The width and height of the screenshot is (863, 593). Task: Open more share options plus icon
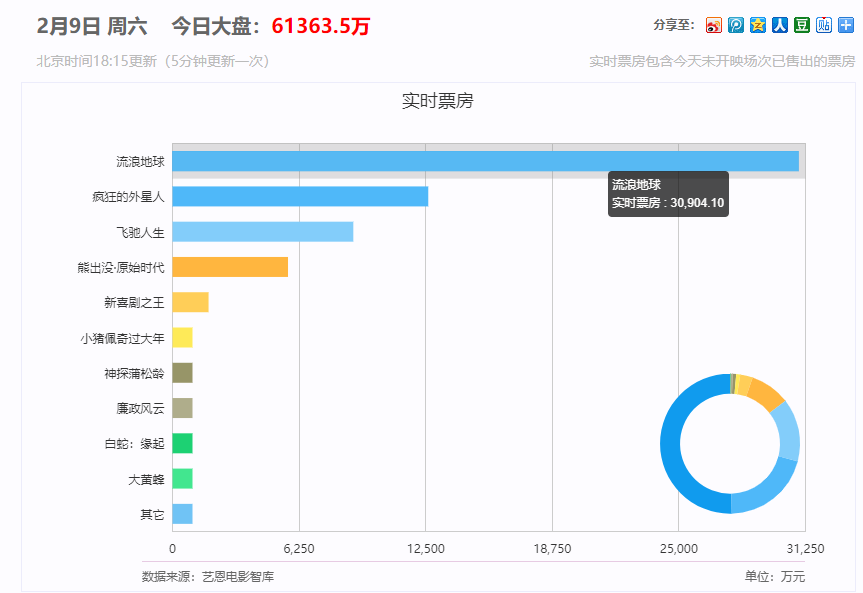coord(845,25)
